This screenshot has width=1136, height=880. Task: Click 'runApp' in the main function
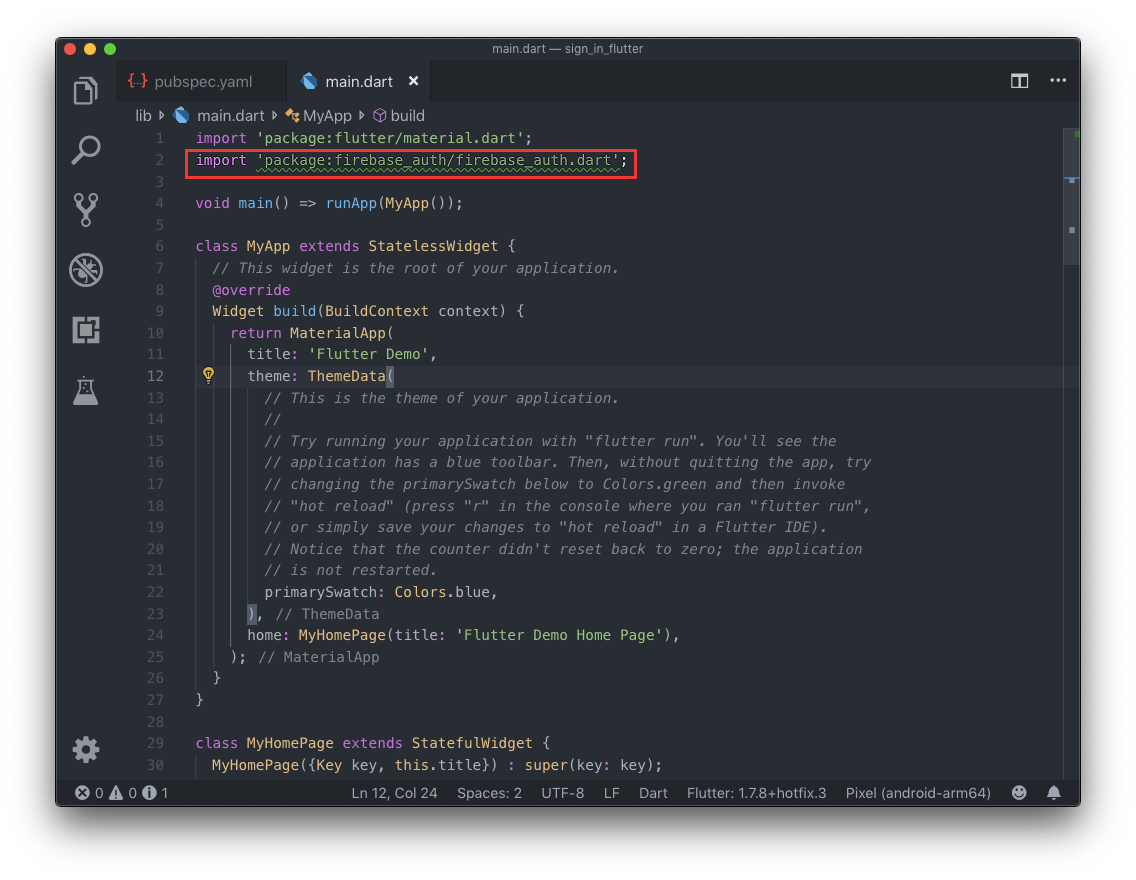pyautogui.click(x=351, y=204)
